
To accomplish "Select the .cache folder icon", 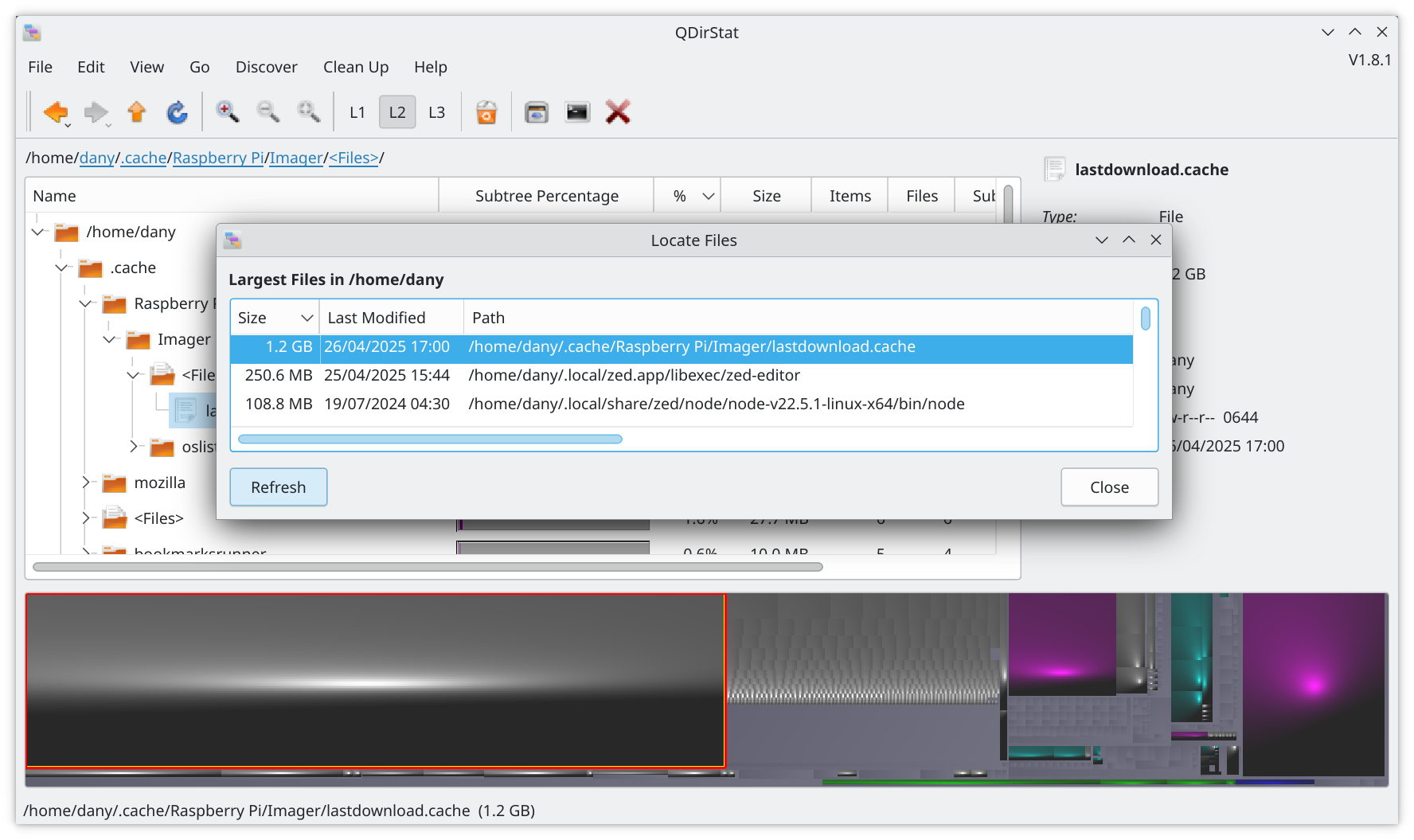I will point(90,268).
